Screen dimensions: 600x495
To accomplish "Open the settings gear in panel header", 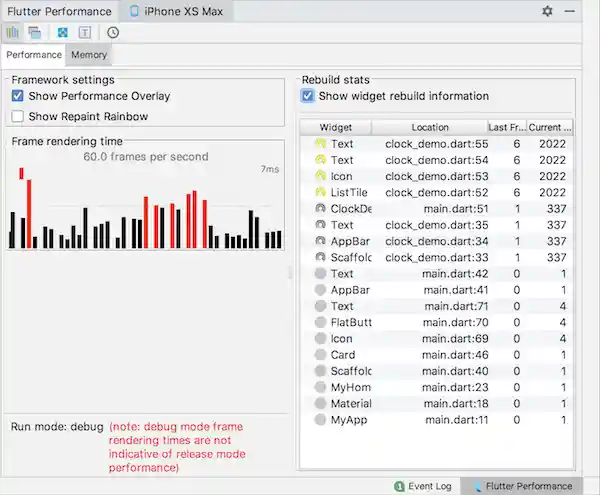I will [547, 11].
